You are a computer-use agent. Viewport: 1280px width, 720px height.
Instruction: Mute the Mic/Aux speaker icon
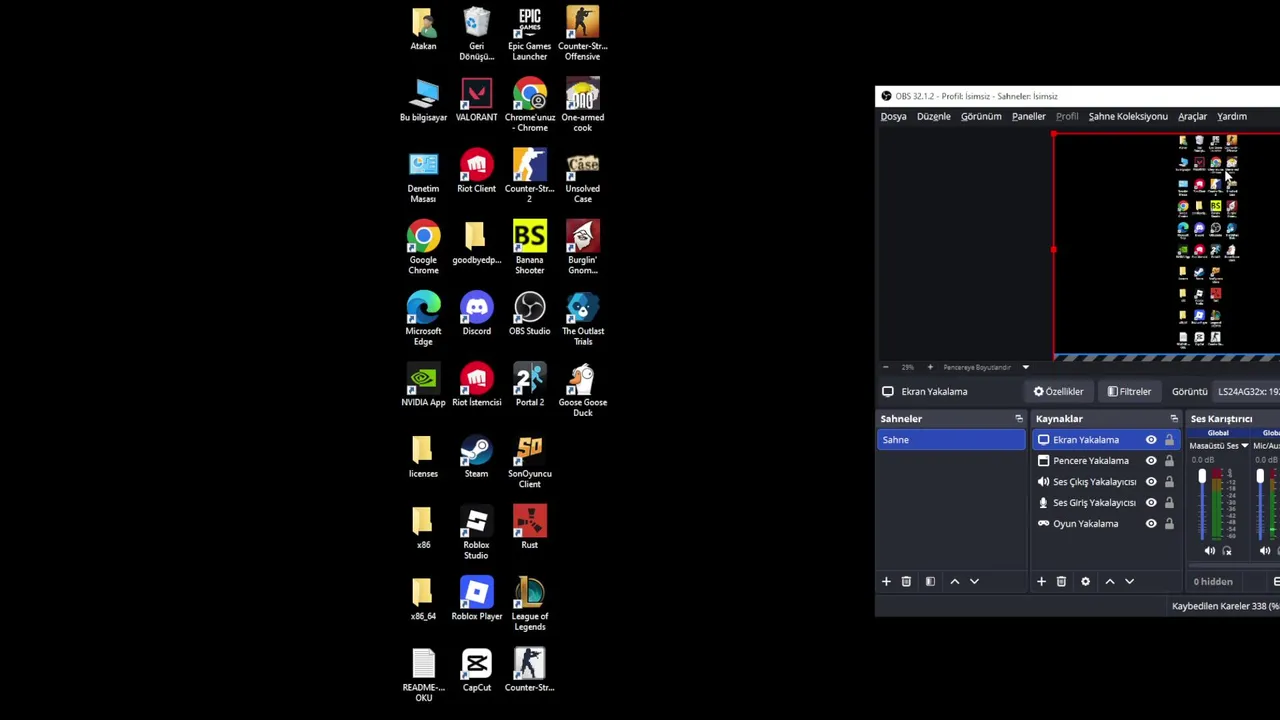pyautogui.click(x=1265, y=551)
